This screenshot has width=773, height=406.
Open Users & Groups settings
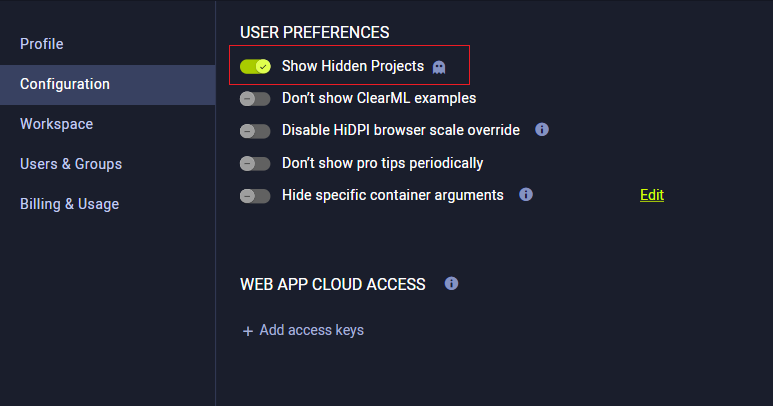click(x=71, y=164)
